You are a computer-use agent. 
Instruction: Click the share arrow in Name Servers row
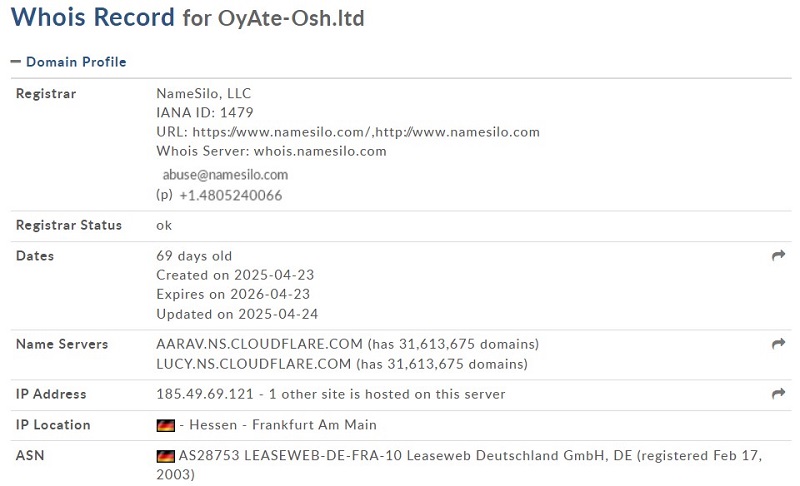tap(778, 344)
